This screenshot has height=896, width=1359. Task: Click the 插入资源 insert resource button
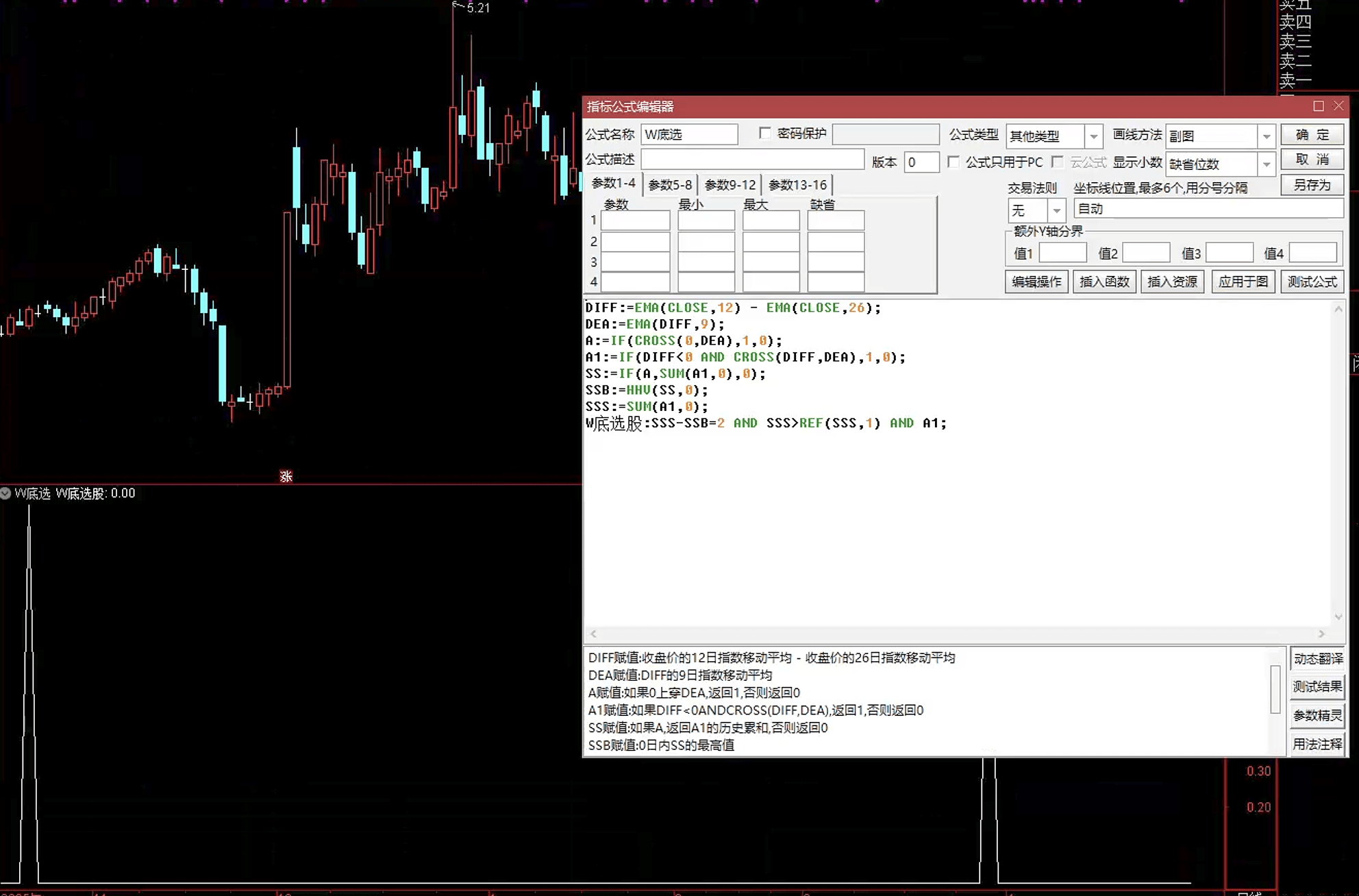click(1172, 282)
